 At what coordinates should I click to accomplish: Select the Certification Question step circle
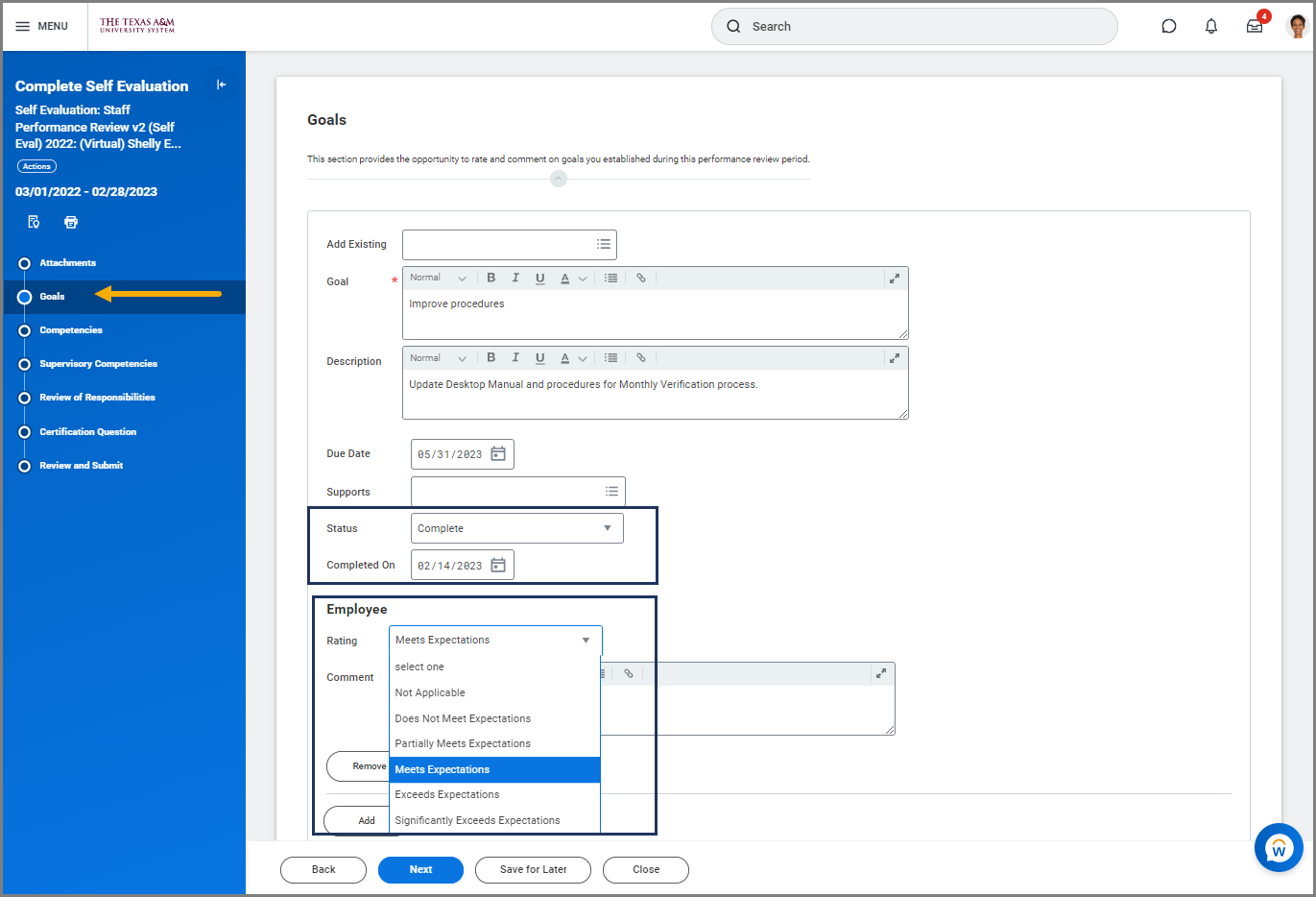point(23,431)
